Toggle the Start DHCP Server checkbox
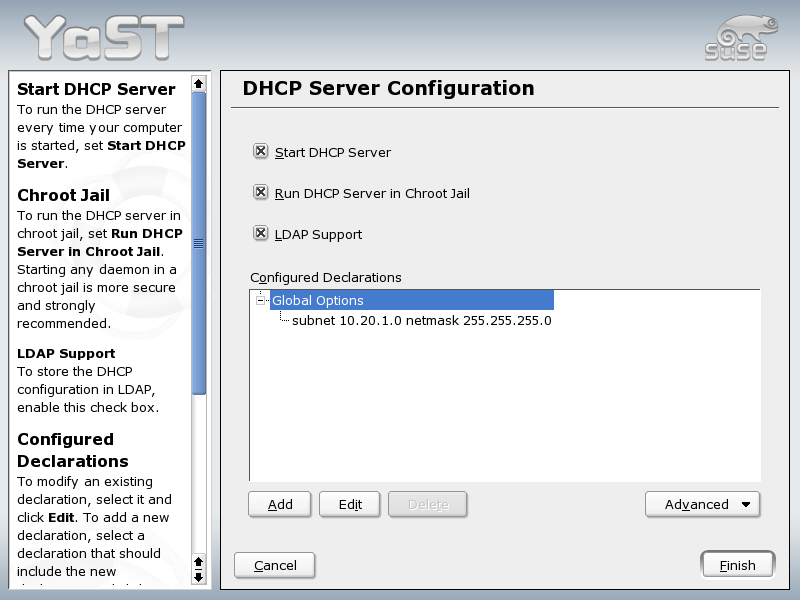Image resolution: width=800 pixels, height=600 pixels. (261, 151)
